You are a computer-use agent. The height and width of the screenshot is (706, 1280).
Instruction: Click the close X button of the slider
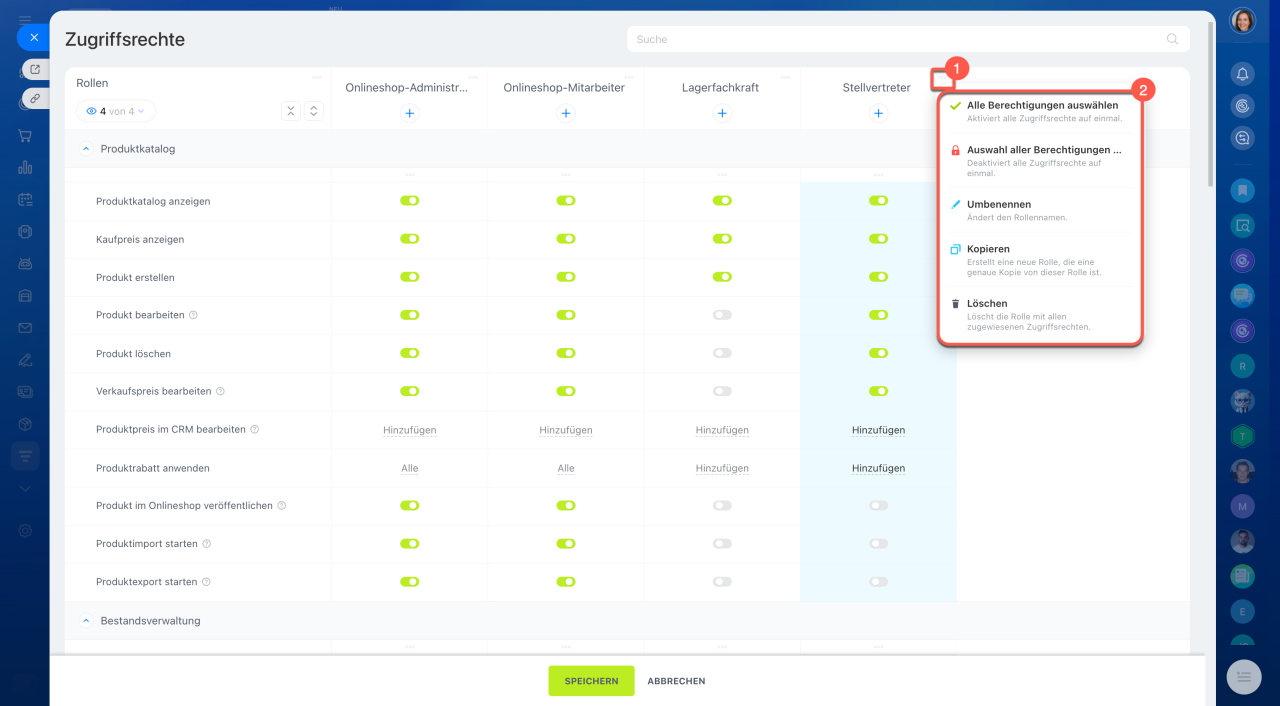[33, 37]
